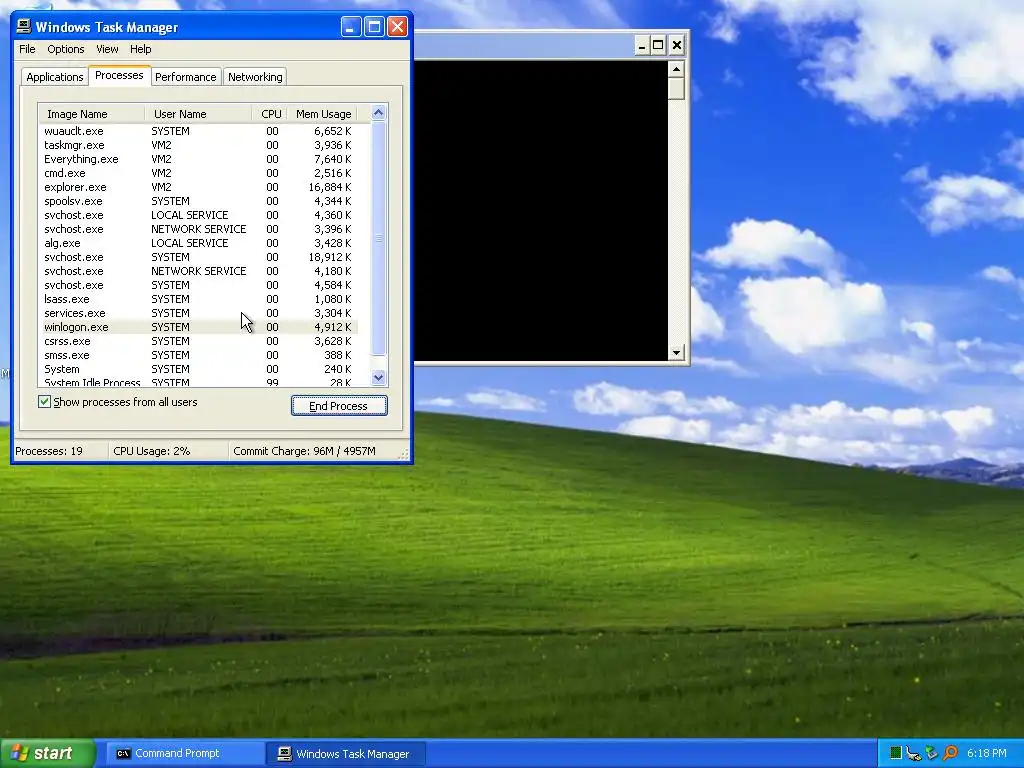Image resolution: width=1024 pixels, height=768 pixels.
Task: Select the alg.exe process
Action: point(199,243)
